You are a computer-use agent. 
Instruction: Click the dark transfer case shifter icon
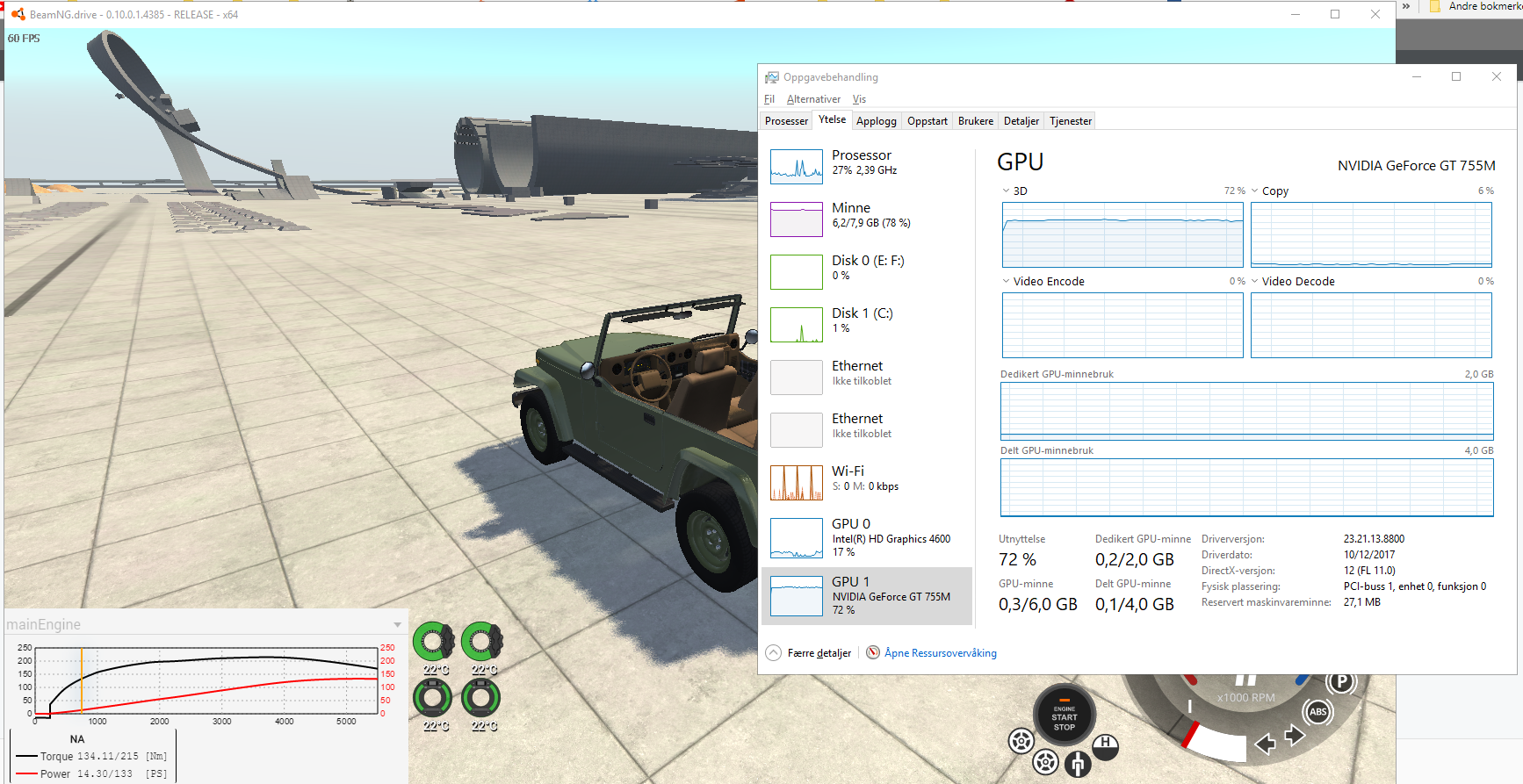coord(1078,764)
